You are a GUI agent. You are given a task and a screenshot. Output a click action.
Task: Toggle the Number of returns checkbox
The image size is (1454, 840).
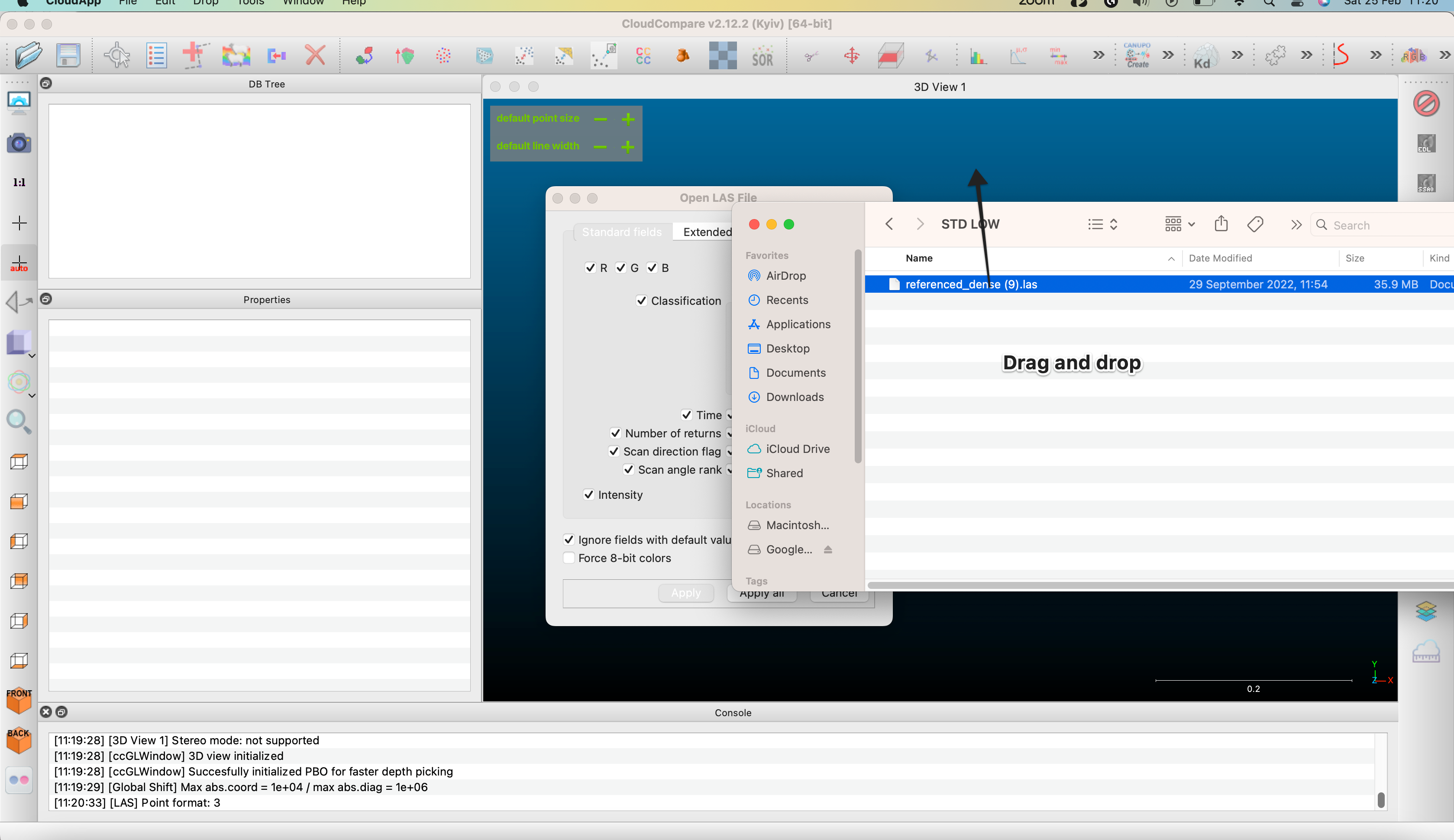615,433
